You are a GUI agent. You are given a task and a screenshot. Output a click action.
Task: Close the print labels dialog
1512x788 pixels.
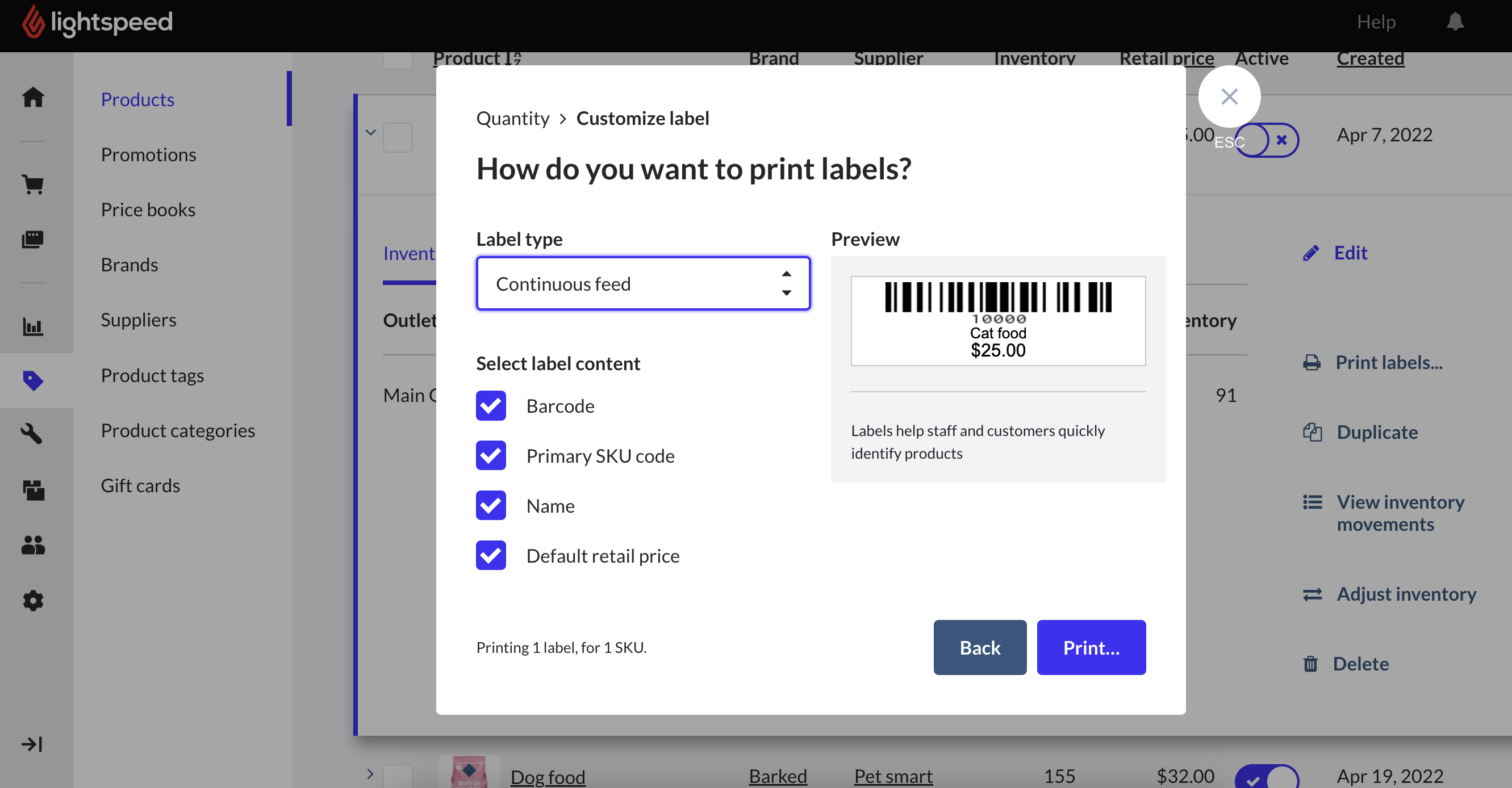(1229, 96)
